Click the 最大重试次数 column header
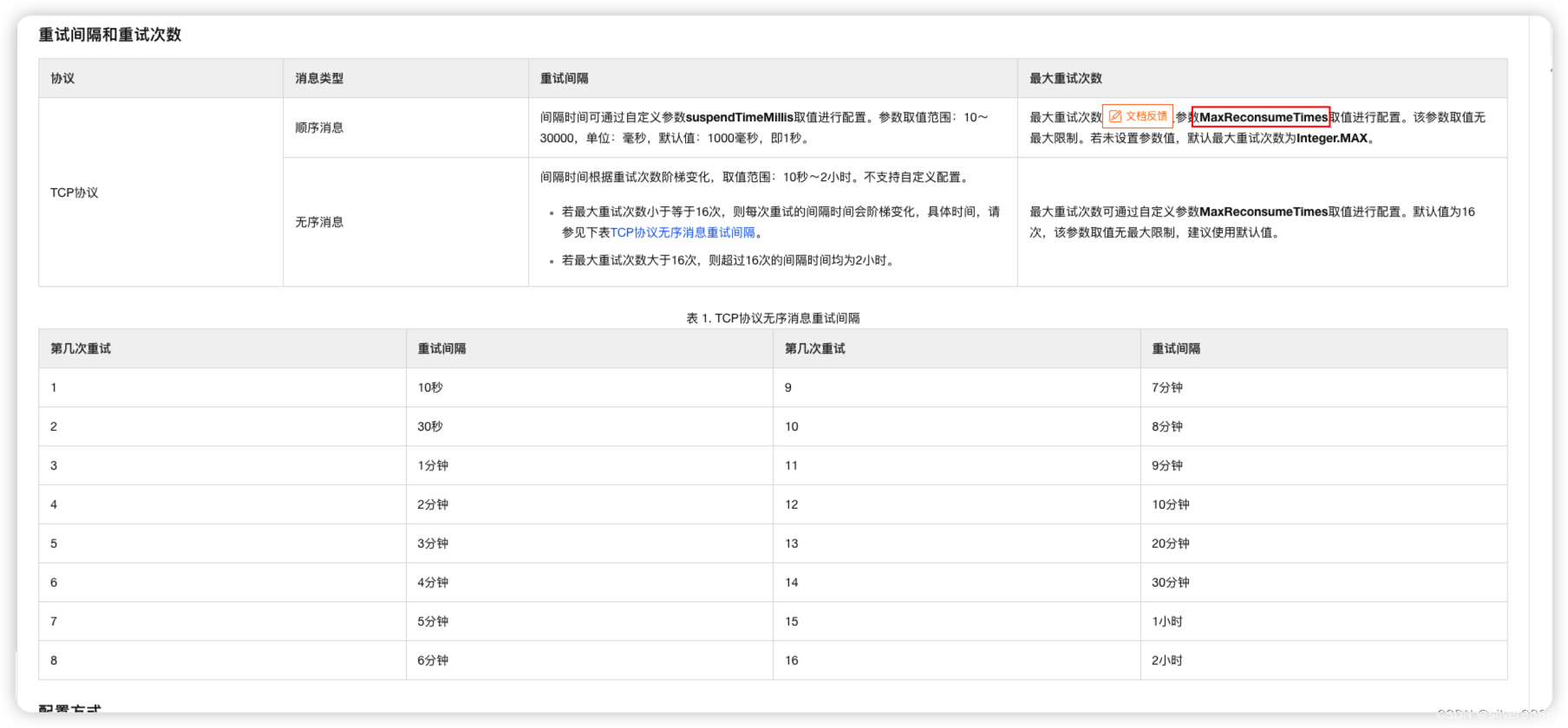The width and height of the screenshot is (1568, 728). point(1262,78)
